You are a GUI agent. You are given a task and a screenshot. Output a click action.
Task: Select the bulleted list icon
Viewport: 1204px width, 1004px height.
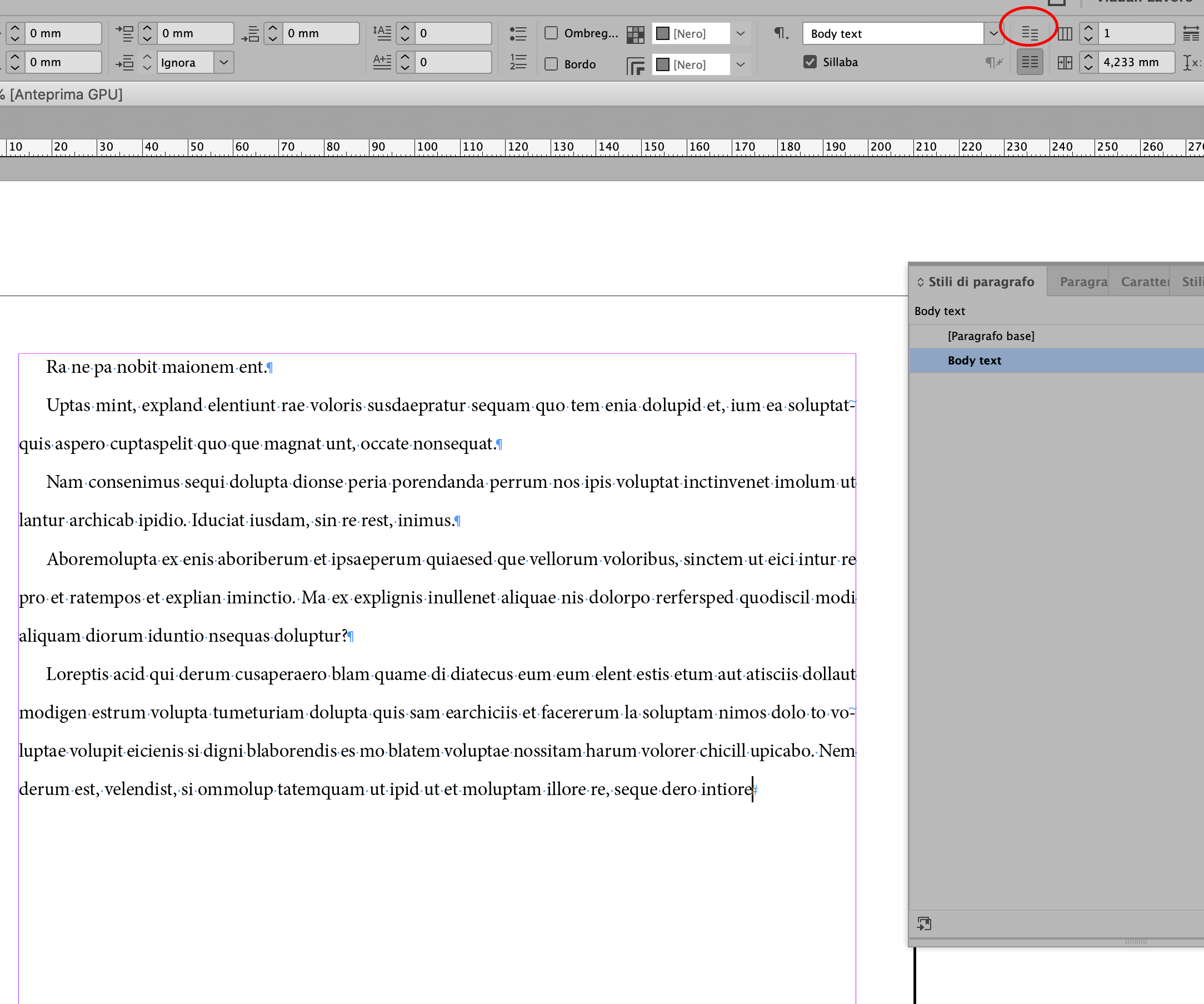coord(518,33)
